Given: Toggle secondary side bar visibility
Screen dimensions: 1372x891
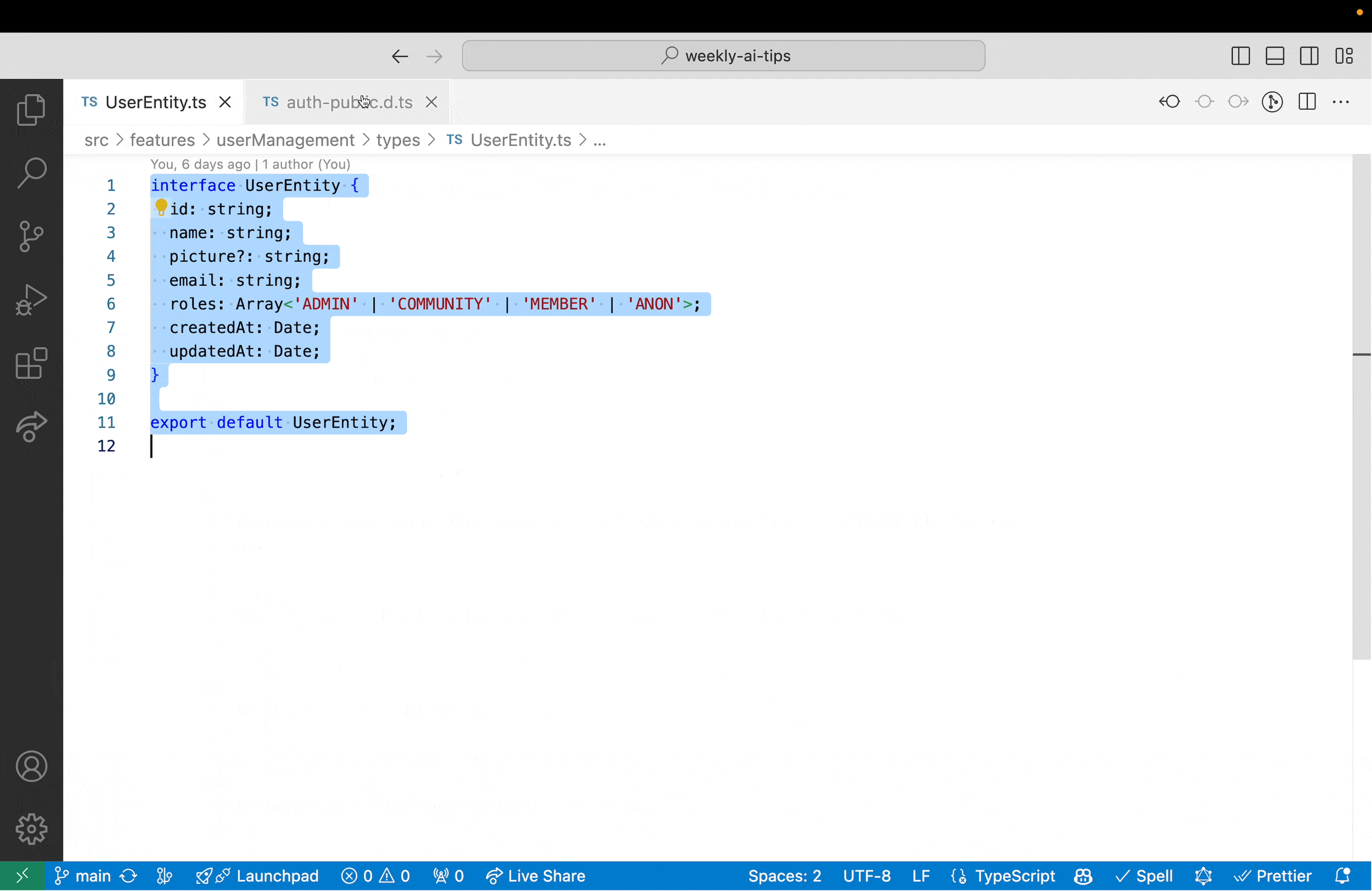Looking at the screenshot, I should (x=1309, y=56).
